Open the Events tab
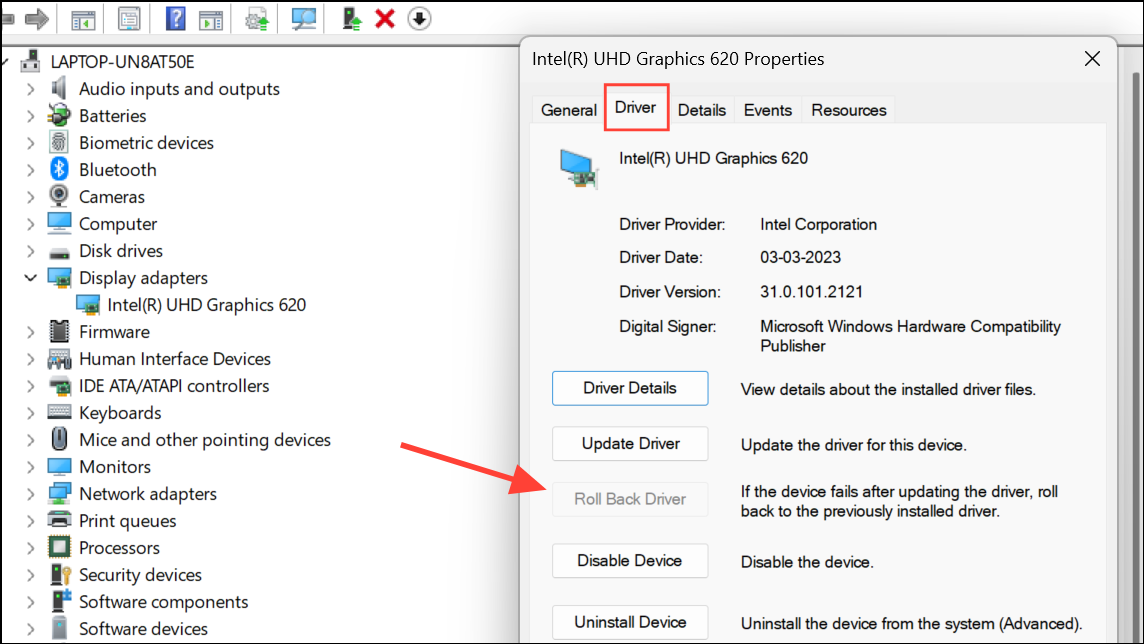This screenshot has width=1144, height=644. [767, 110]
